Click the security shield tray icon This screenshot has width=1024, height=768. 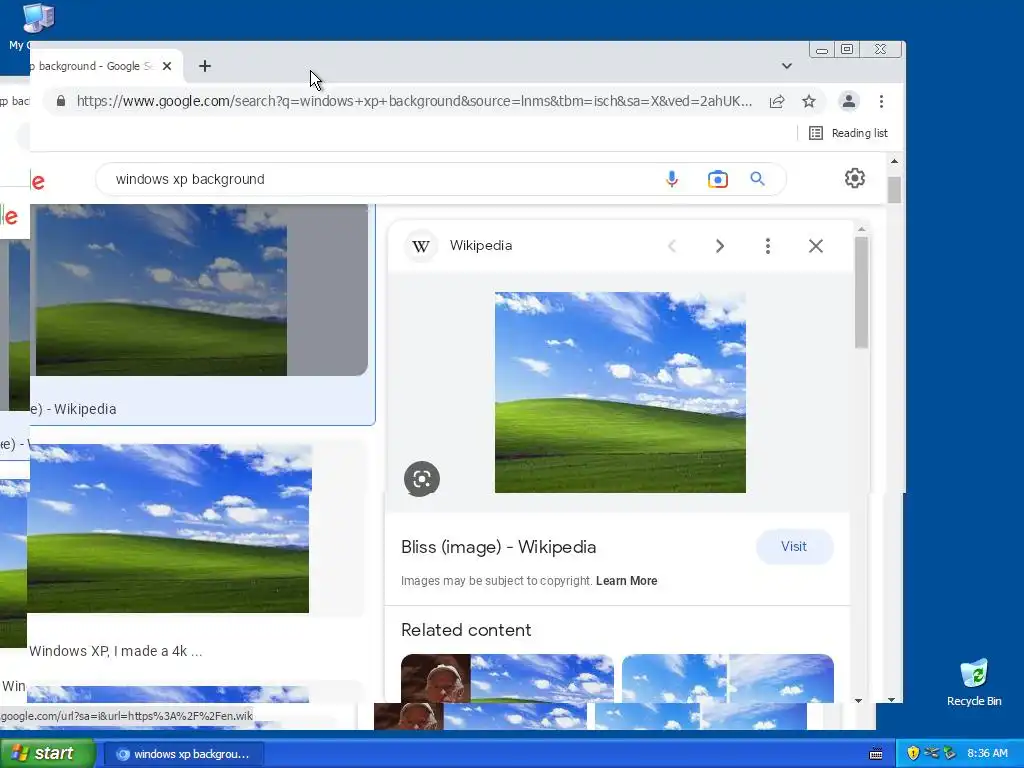pyautogui.click(x=913, y=753)
